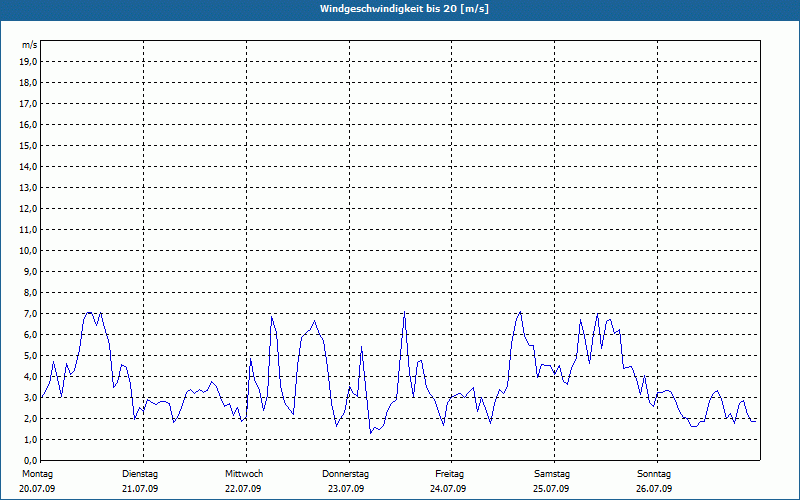Click the chart title 'Windgeschwindigkeit bis 20 [m/s]'
This screenshot has width=800, height=500.
click(404, 9)
